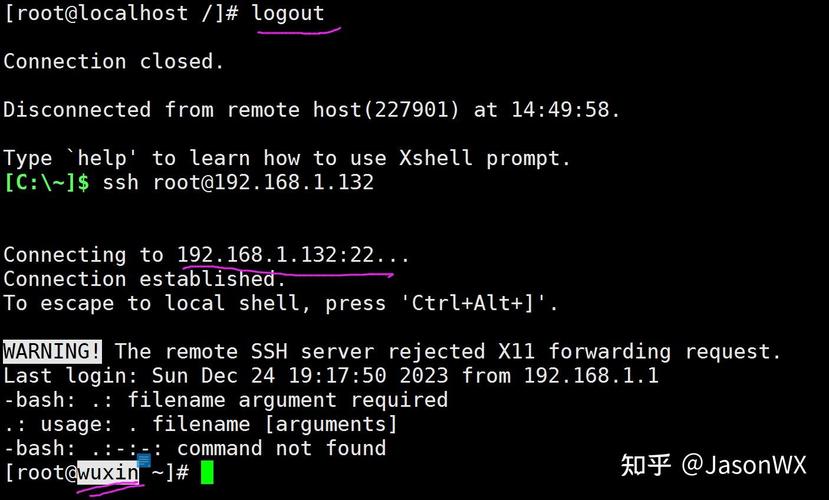829x500 pixels.
Task: Click the @JasonWX watermark
Action: point(745,465)
